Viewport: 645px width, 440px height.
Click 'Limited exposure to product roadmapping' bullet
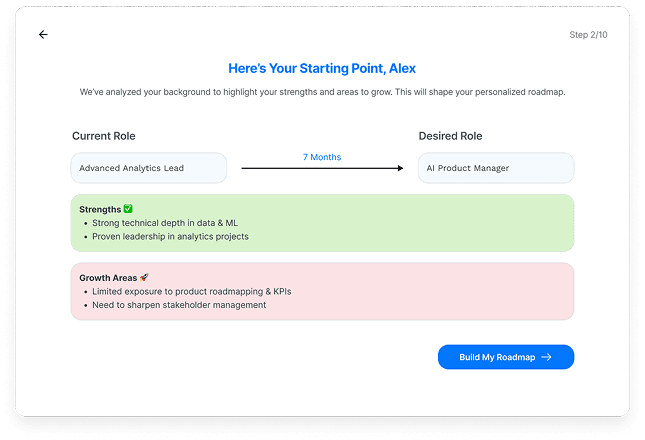click(x=191, y=291)
